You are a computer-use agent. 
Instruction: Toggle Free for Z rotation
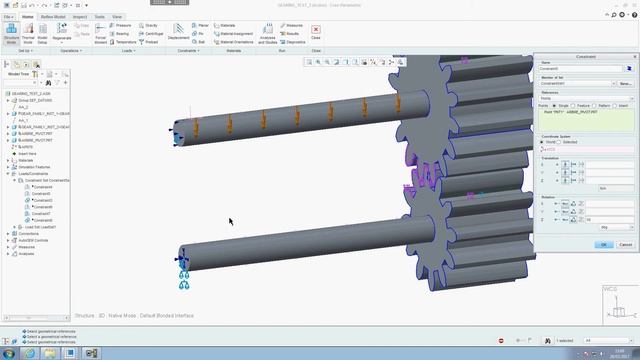556,220
